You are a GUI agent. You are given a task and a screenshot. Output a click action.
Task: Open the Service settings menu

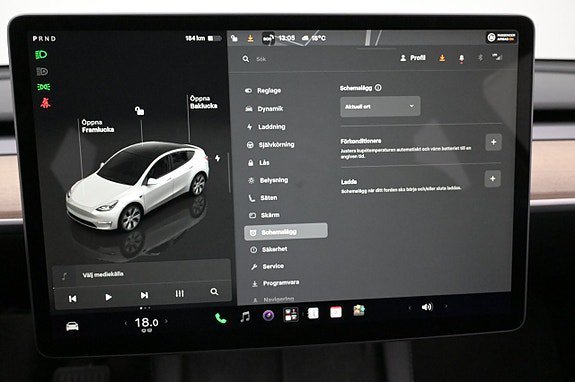pos(268,267)
